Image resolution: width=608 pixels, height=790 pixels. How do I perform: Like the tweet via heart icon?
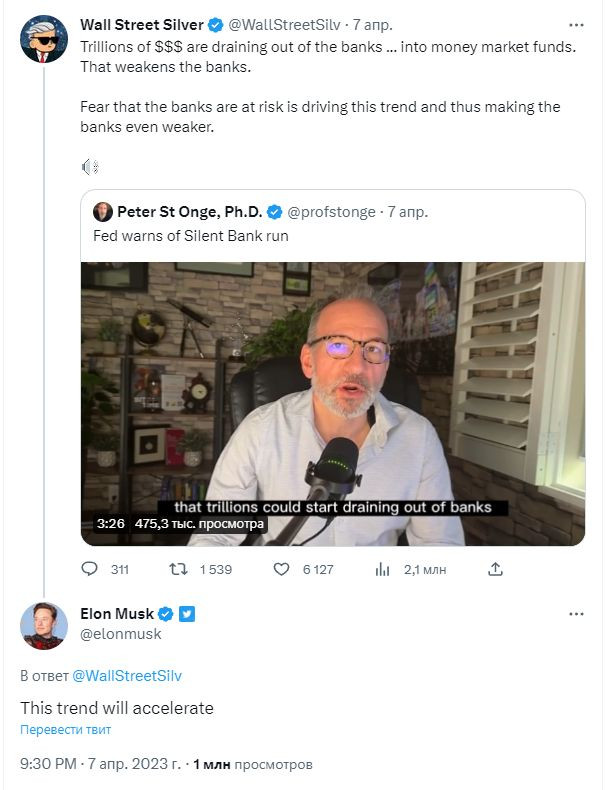point(282,569)
